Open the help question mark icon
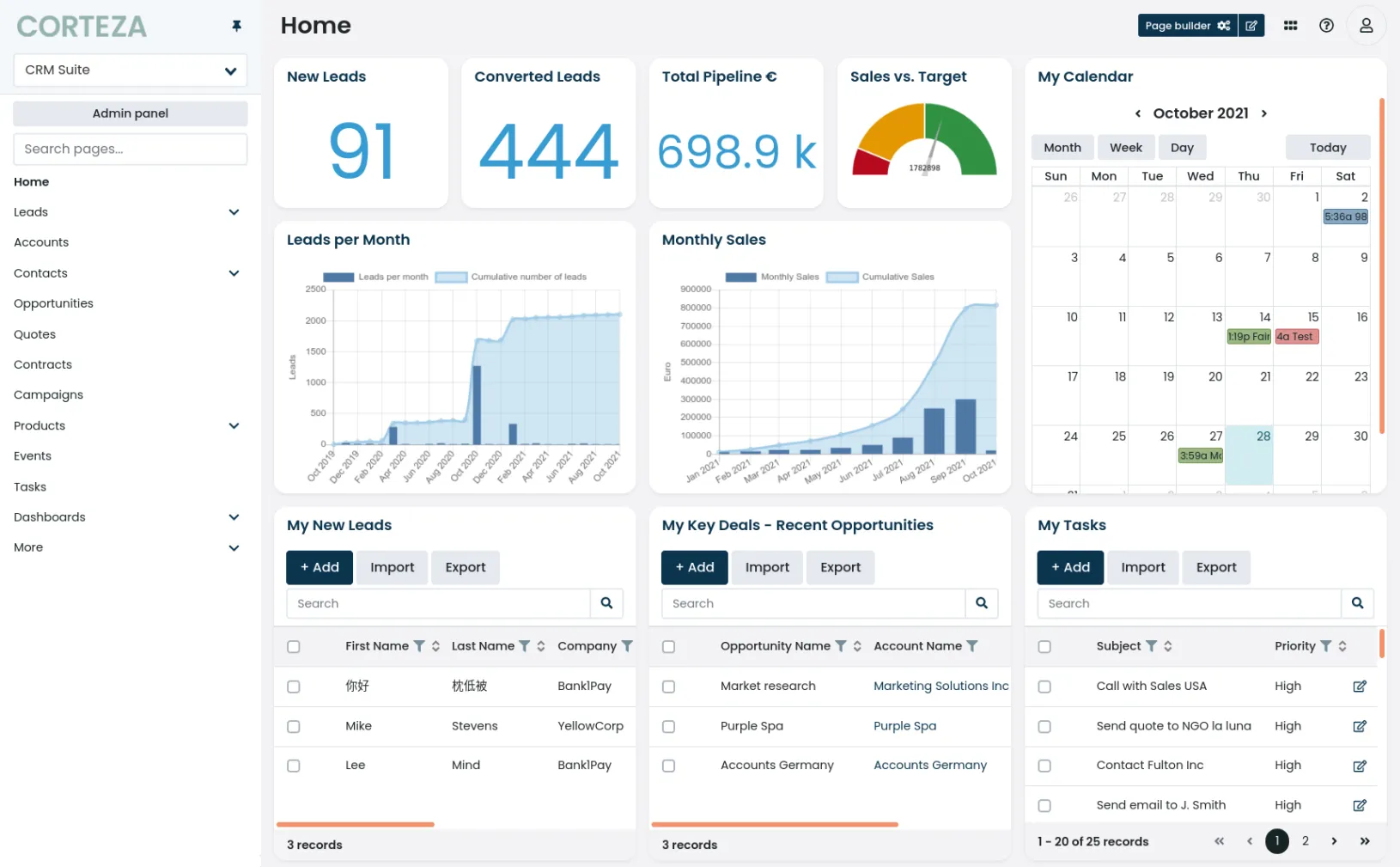The width and height of the screenshot is (1400, 867). (1326, 26)
